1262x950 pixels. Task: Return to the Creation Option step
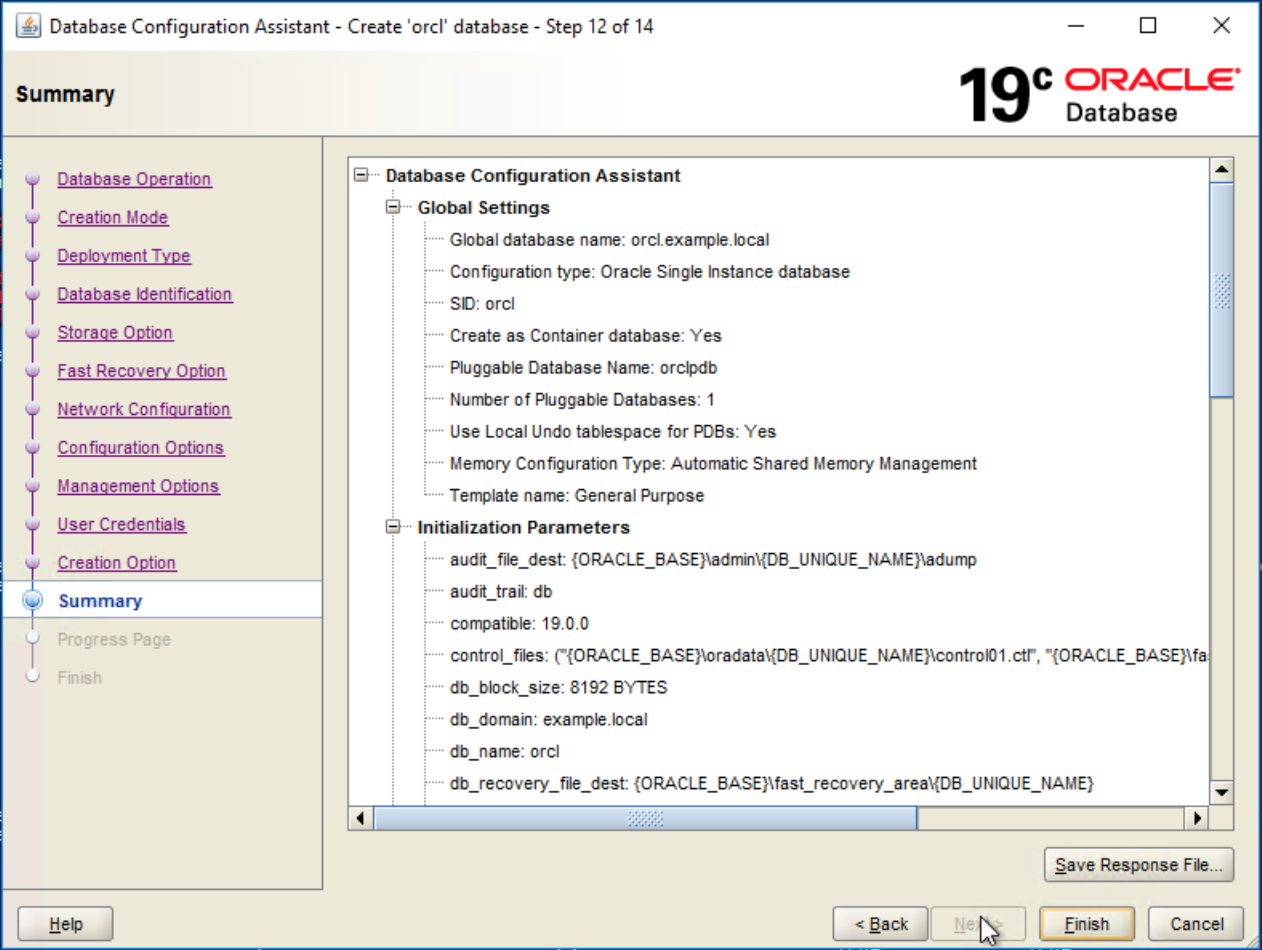tap(117, 563)
